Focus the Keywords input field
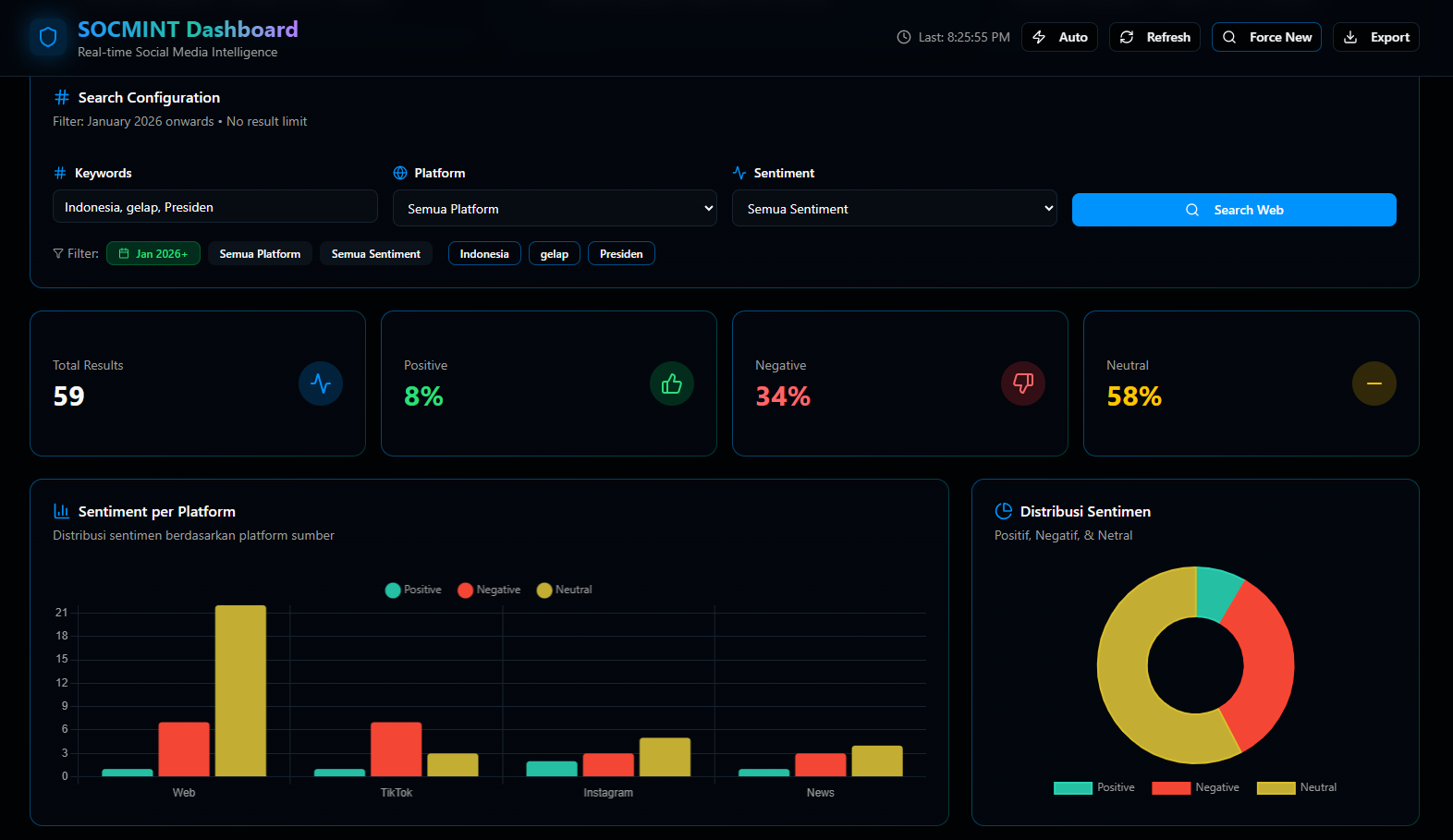Image resolution: width=1453 pixels, height=840 pixels. tap(214, 207)
